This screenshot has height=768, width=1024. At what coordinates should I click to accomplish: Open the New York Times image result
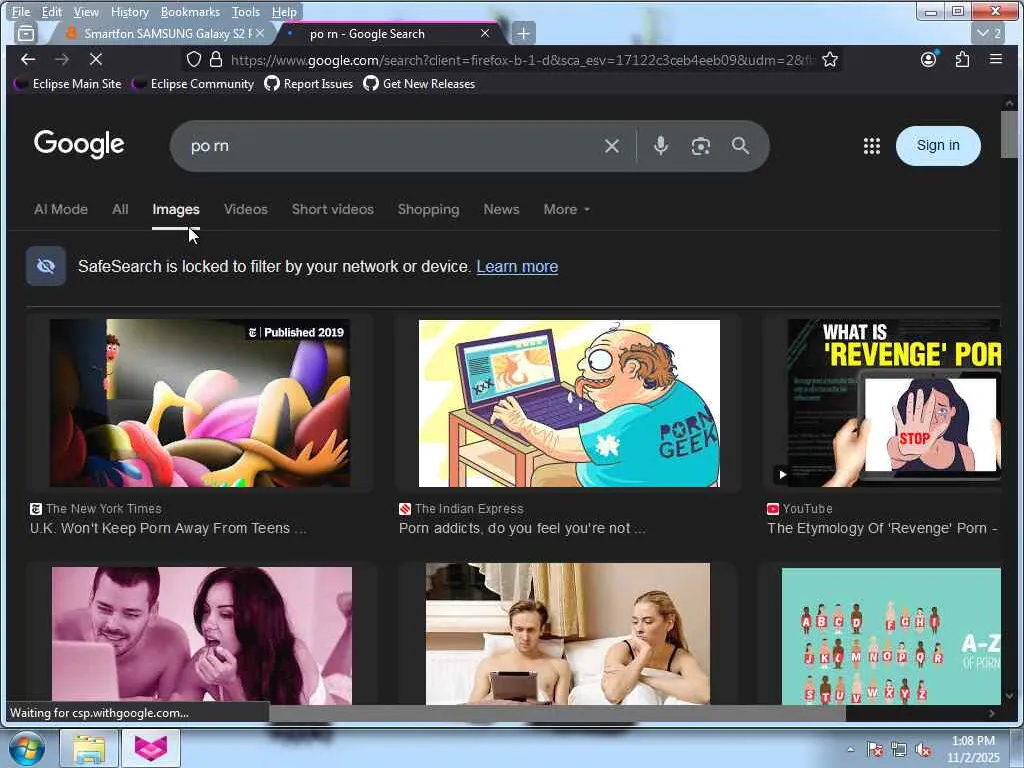coord(200,403)
